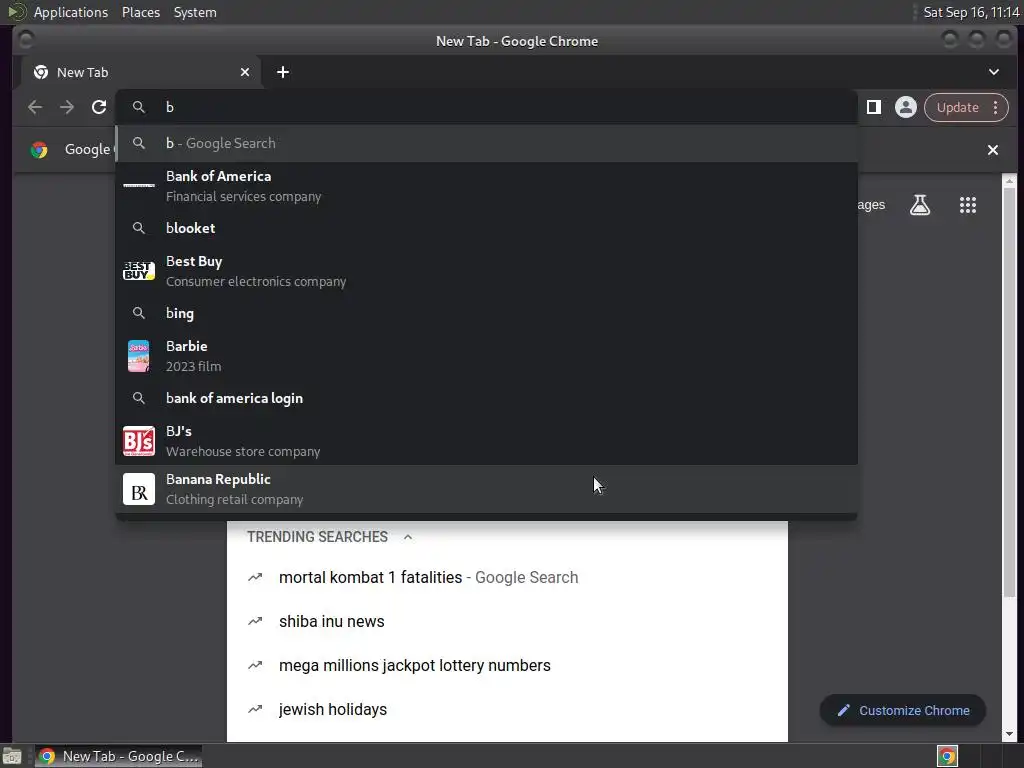Dismiss the Google Chrome infobar with X

click(x=993, y=150)
